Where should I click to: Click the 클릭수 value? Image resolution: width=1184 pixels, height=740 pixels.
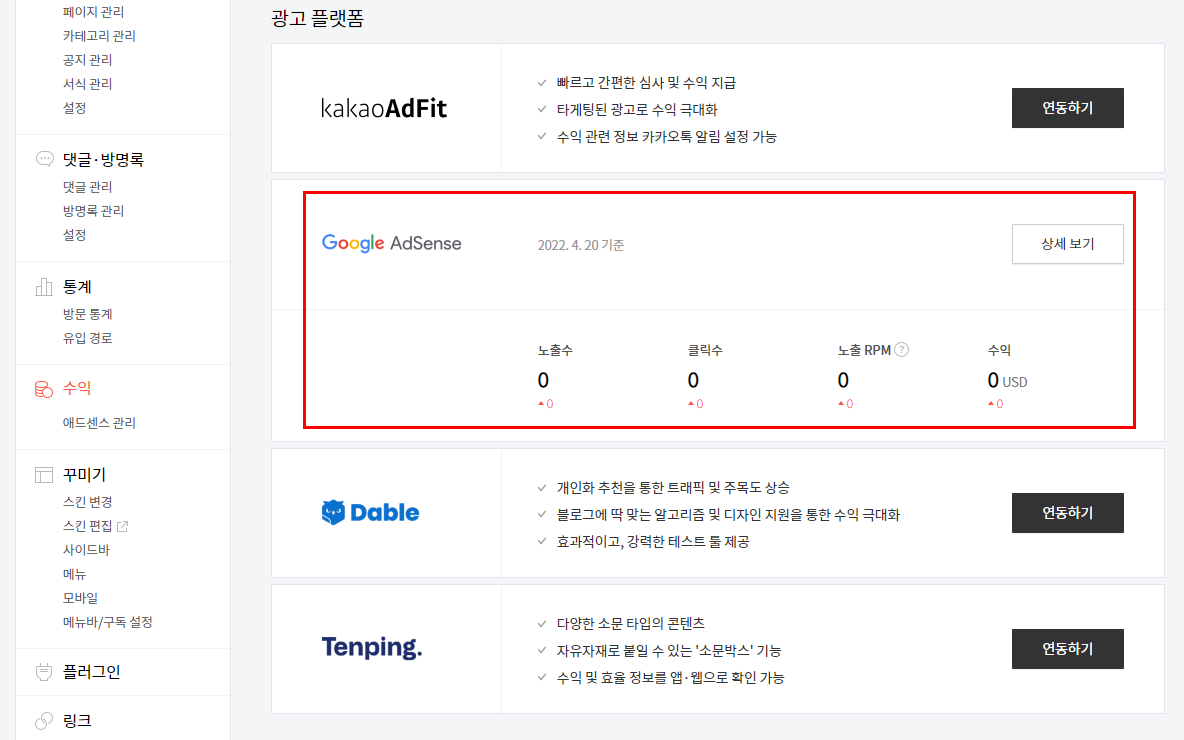click(693, 380)
